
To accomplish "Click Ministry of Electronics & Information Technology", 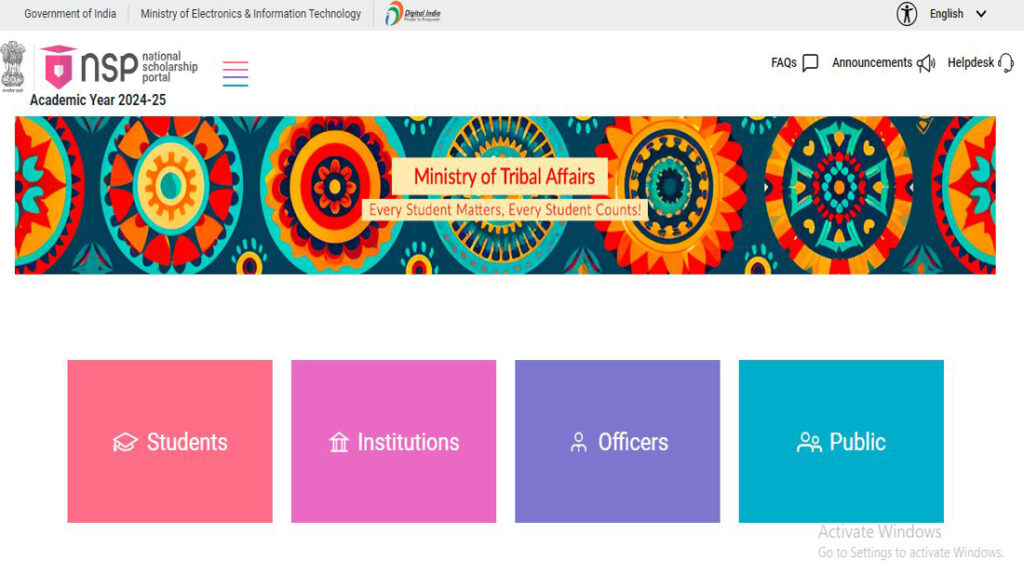I will tap(251, 14).
